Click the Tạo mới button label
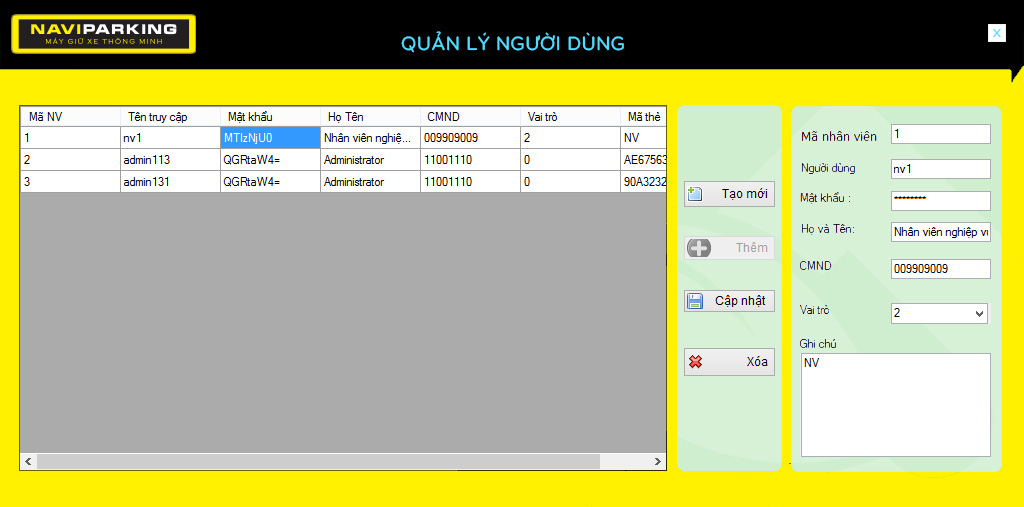Viewport: 1024px width, 507px height. 744,194
